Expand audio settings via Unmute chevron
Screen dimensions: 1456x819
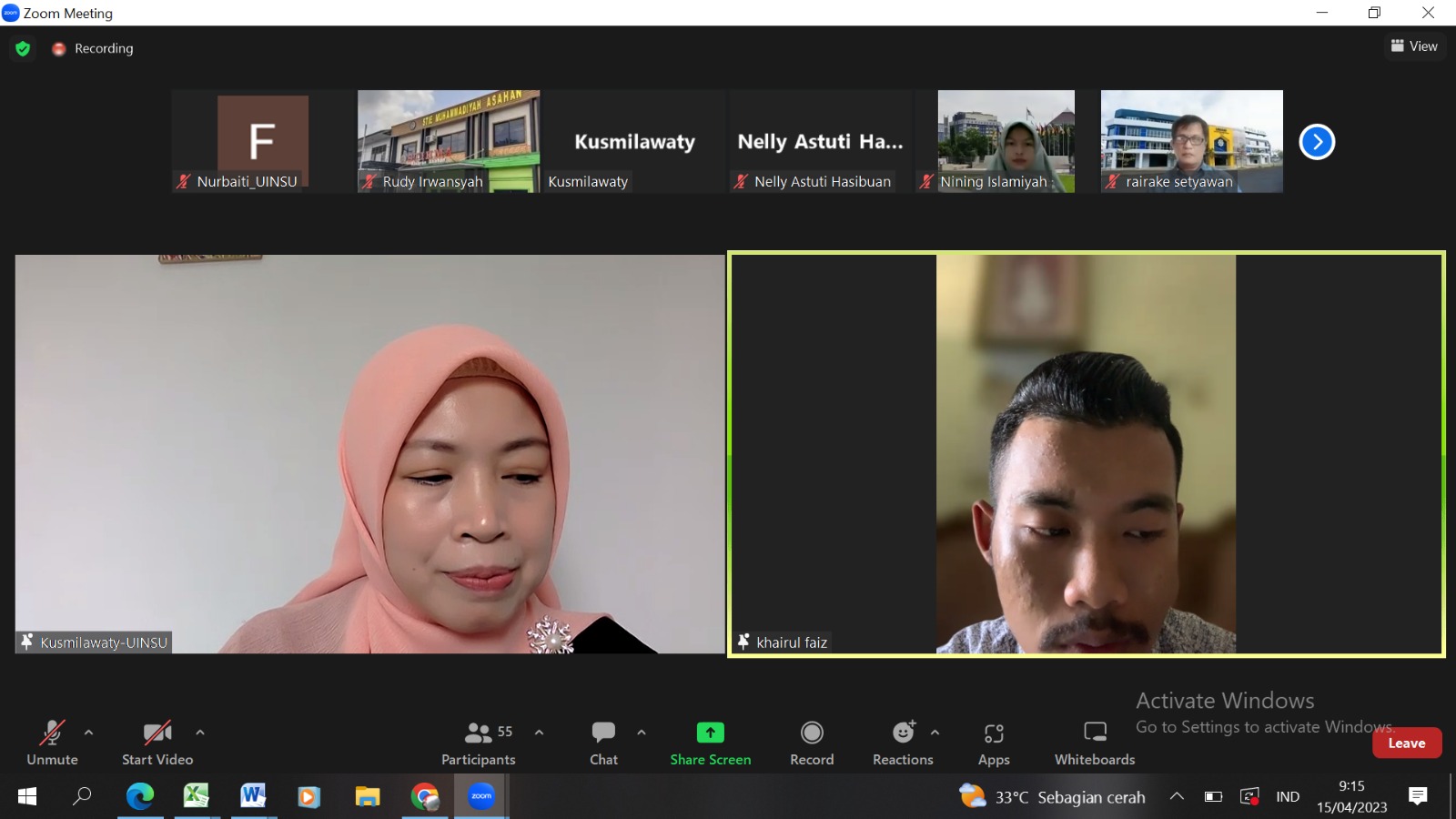coord(88,732)
